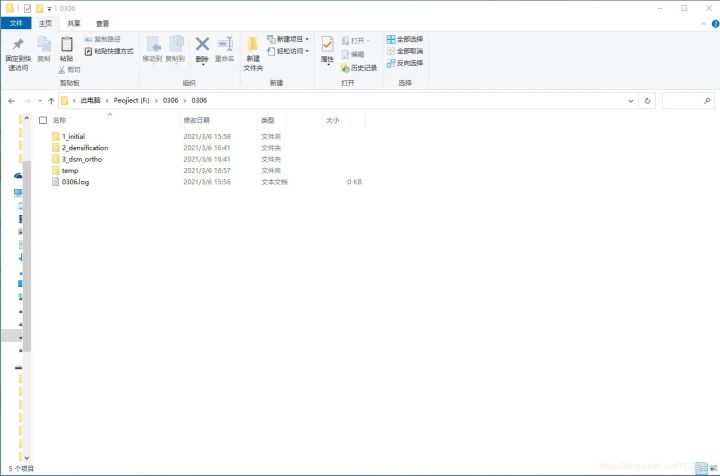720x476 pixels.
Task: Click the search input field
Action: [x=688, y=101]
